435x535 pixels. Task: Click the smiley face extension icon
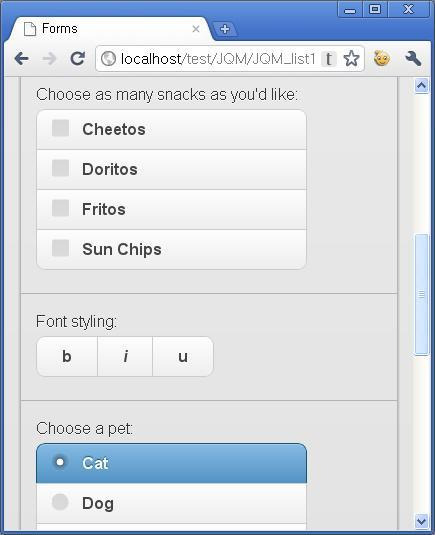pos(382,58)
